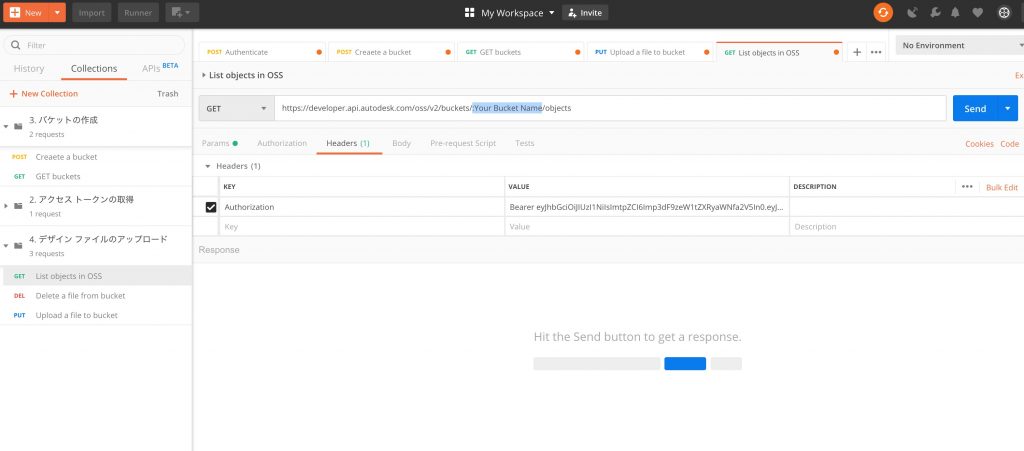Click the empty Key placeholder cell
The height and width of the screenshot is (451, 1024).
pos(362,226)
